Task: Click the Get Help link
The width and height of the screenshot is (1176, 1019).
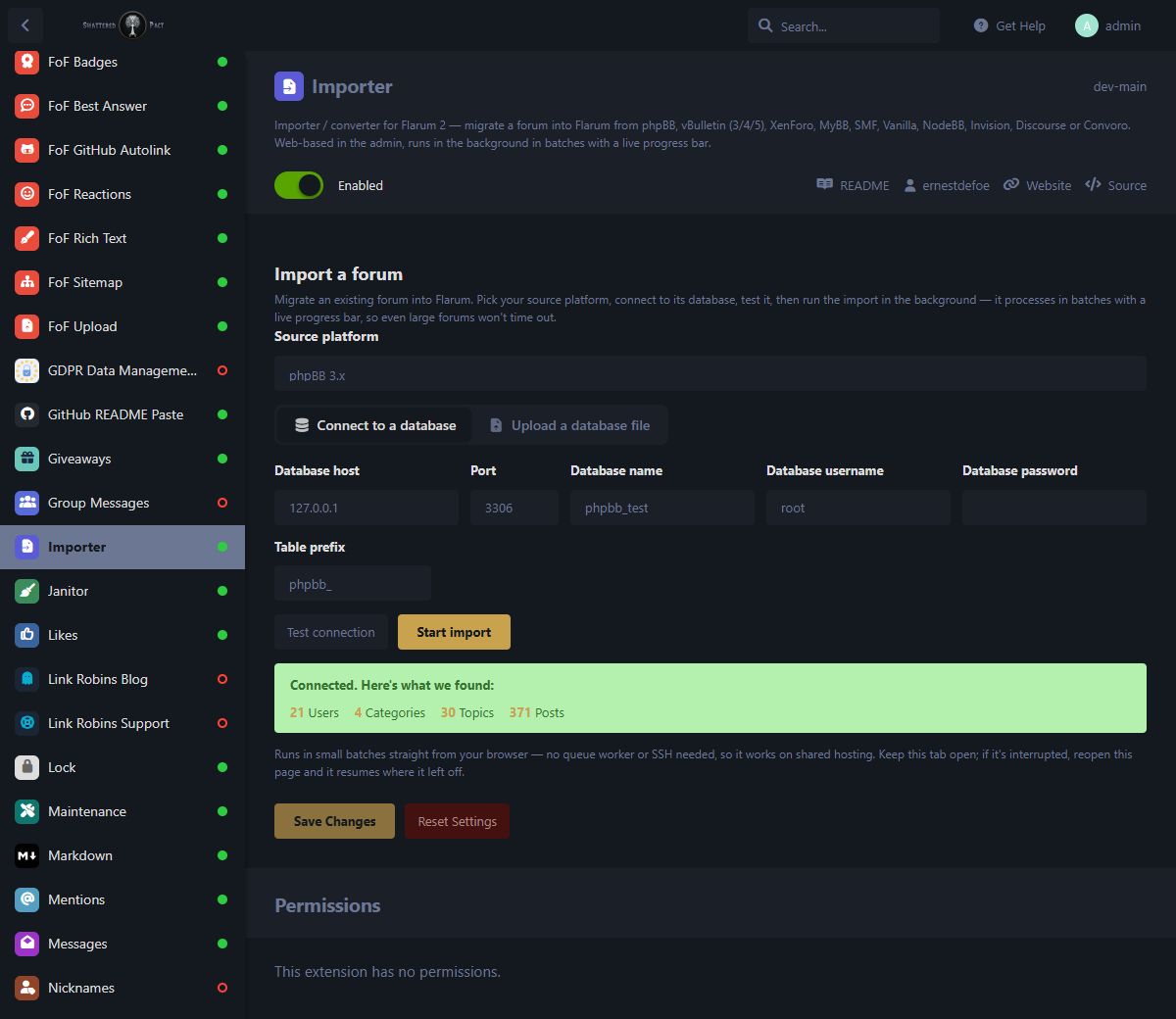Action: click(x=1009, y=25)
